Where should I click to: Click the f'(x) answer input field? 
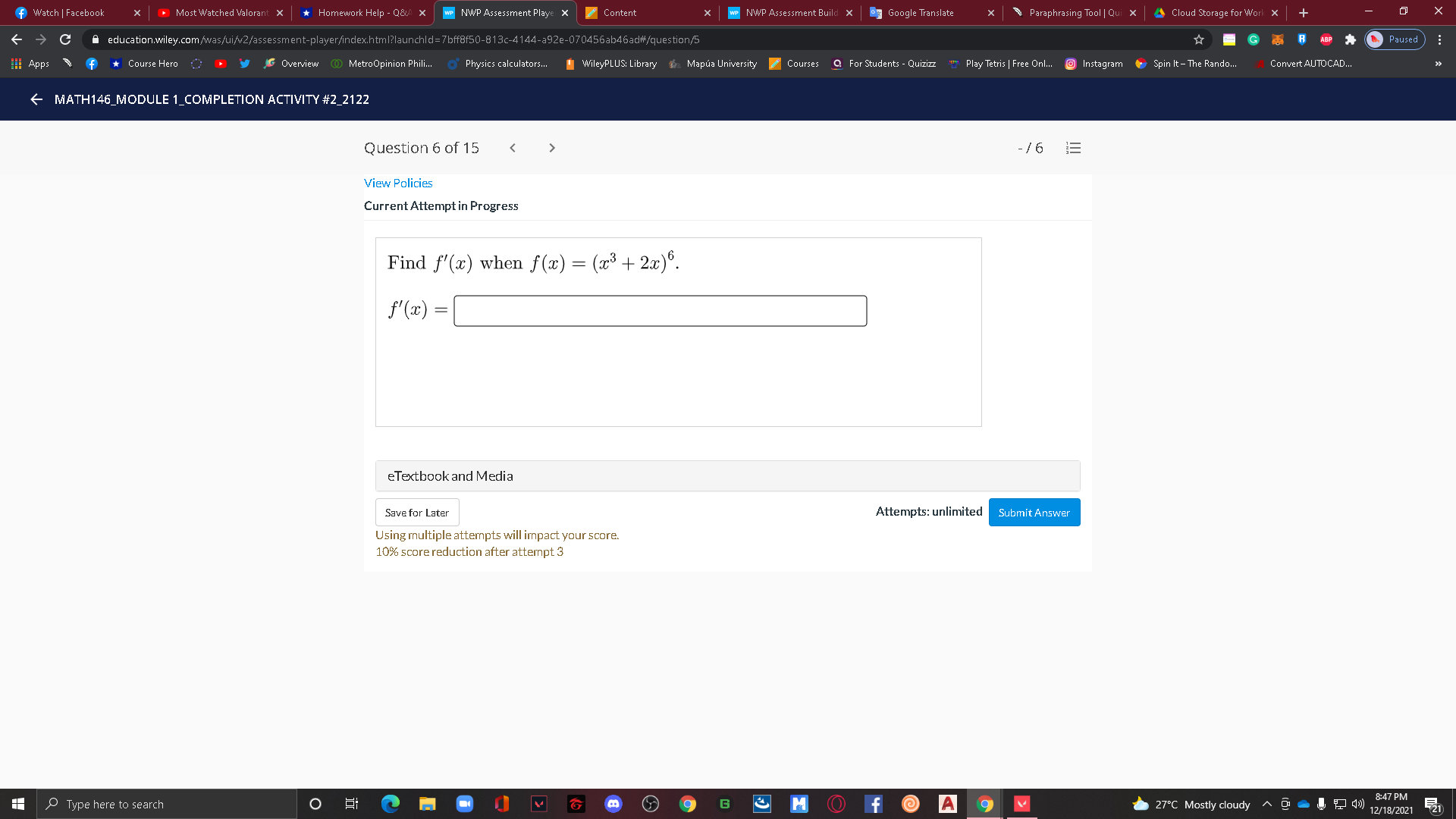pos(660,310)
